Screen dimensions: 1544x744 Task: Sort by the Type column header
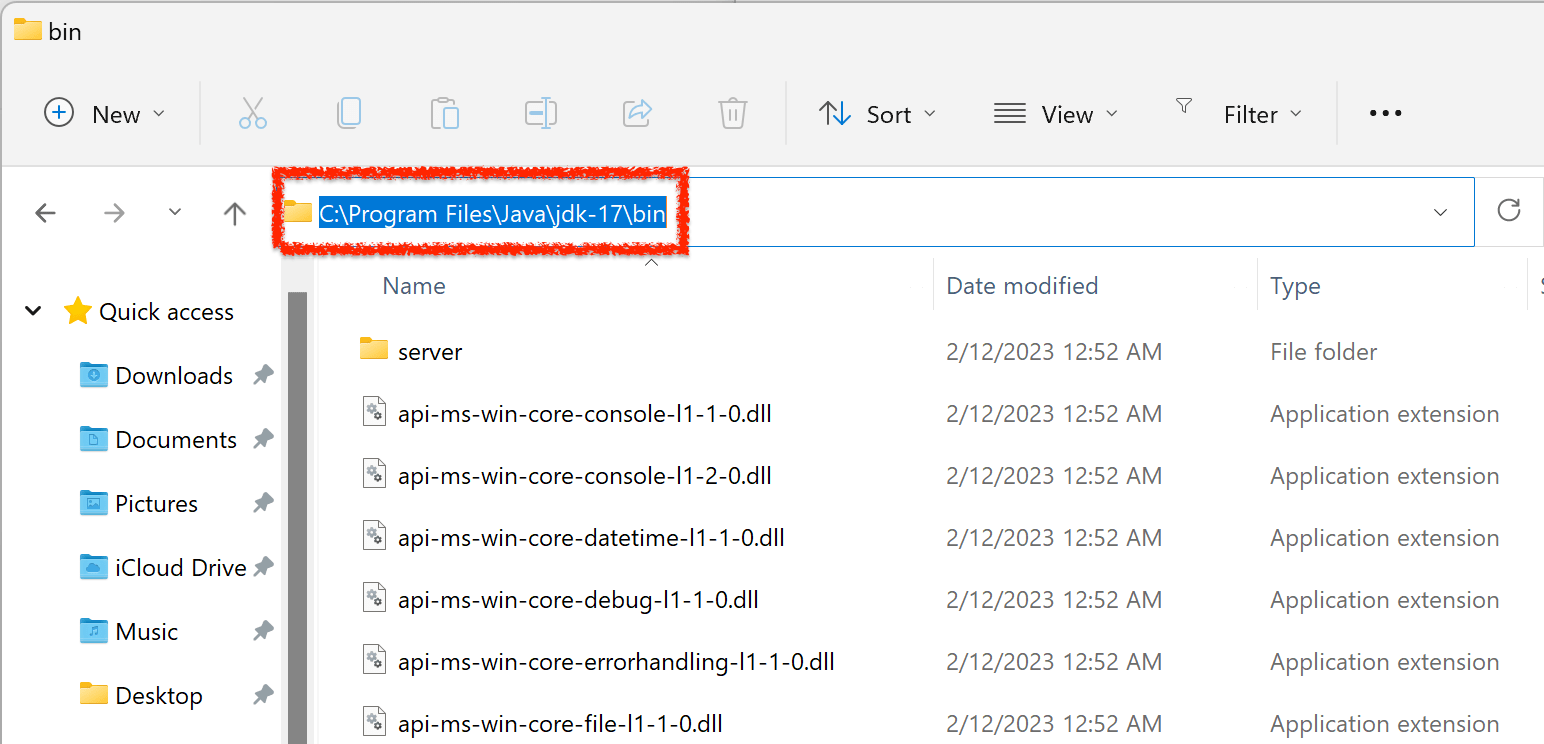tap(1295, 286)
